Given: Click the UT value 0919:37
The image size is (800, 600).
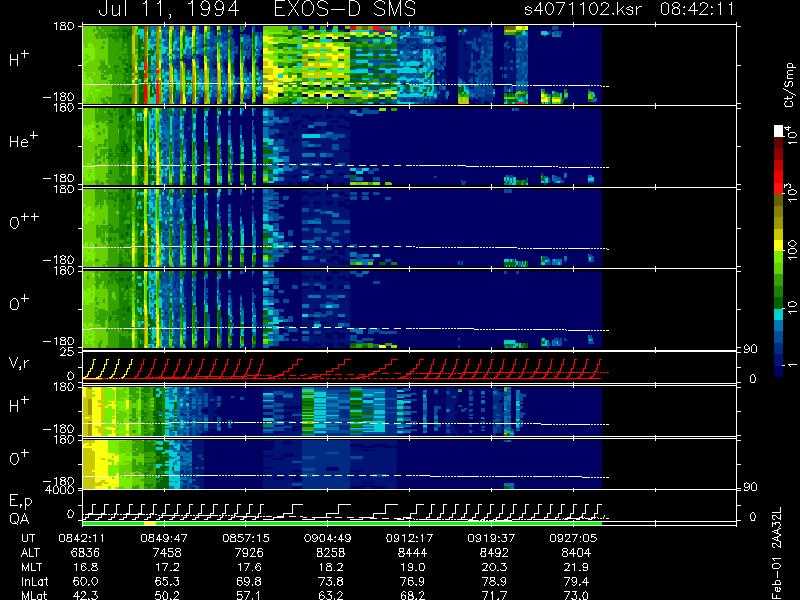Looking at the screenshot, I should tap(491, 538).
